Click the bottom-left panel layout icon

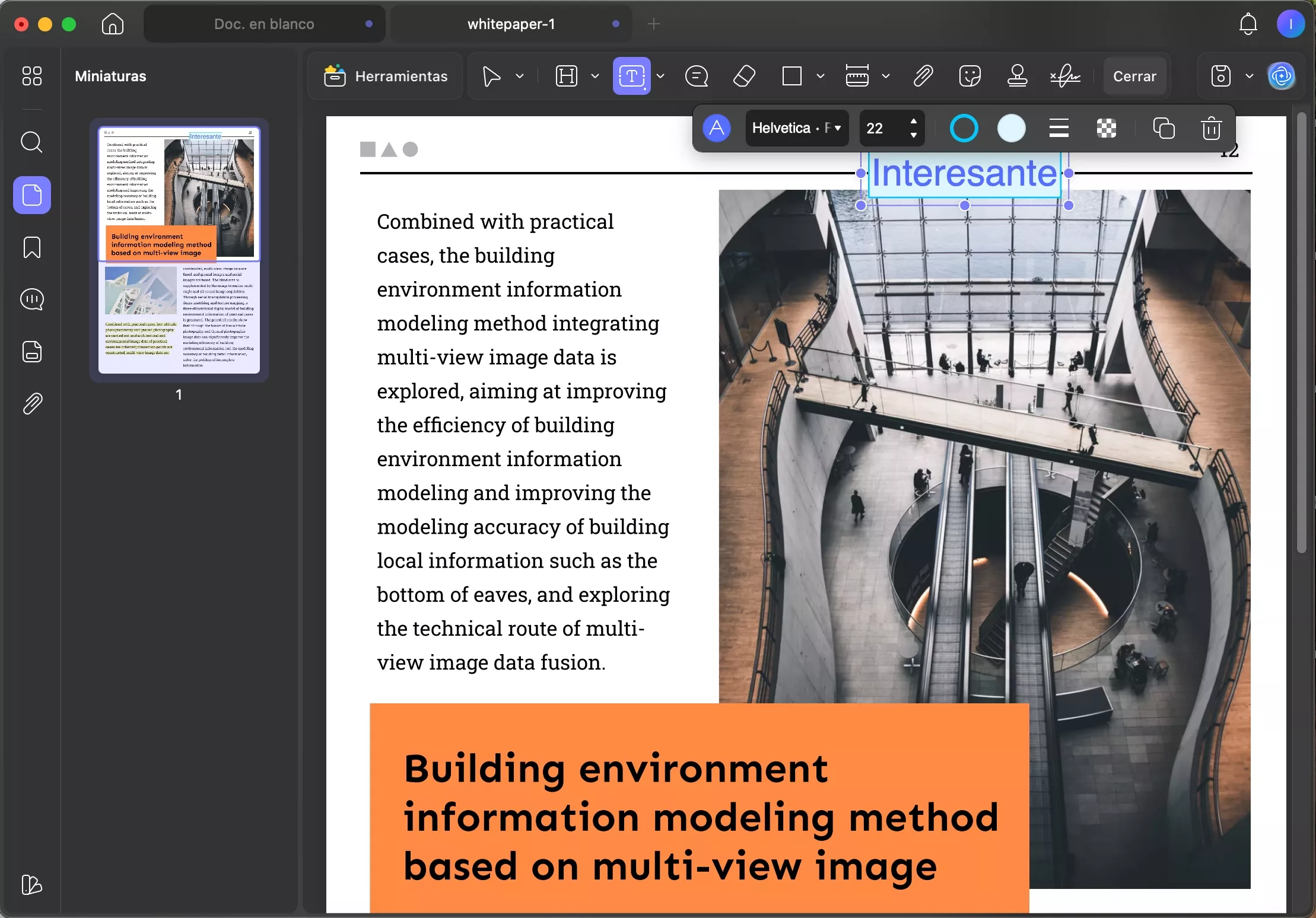point(32,884)
